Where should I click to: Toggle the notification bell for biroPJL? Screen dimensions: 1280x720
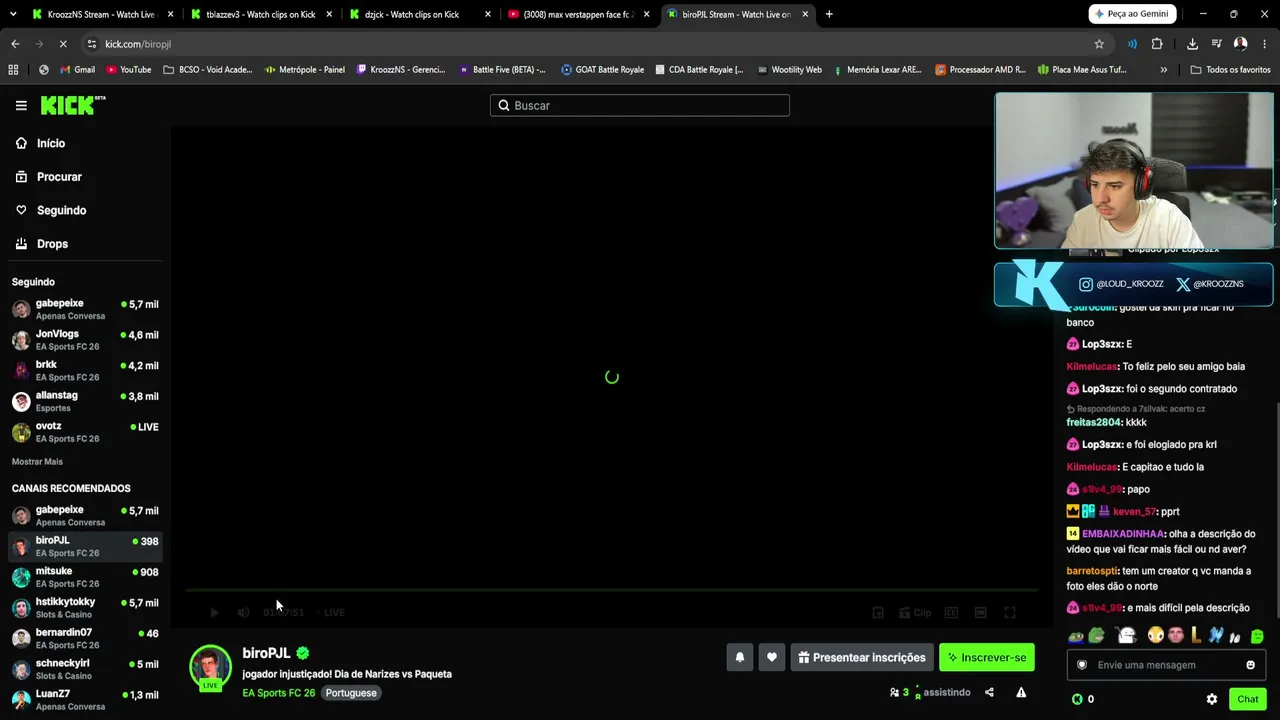(x=740, y=657)
